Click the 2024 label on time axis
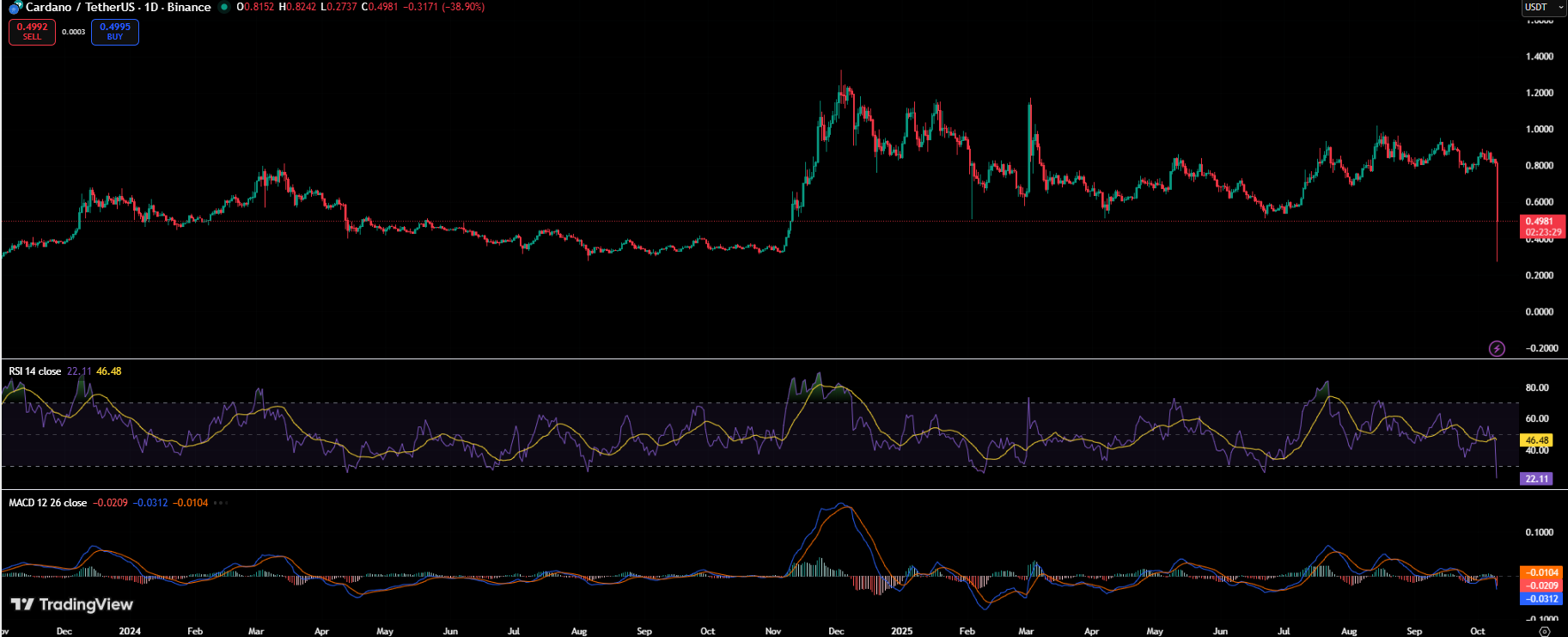The height and width of the screenshot is (637, 1568). point(130,631)
